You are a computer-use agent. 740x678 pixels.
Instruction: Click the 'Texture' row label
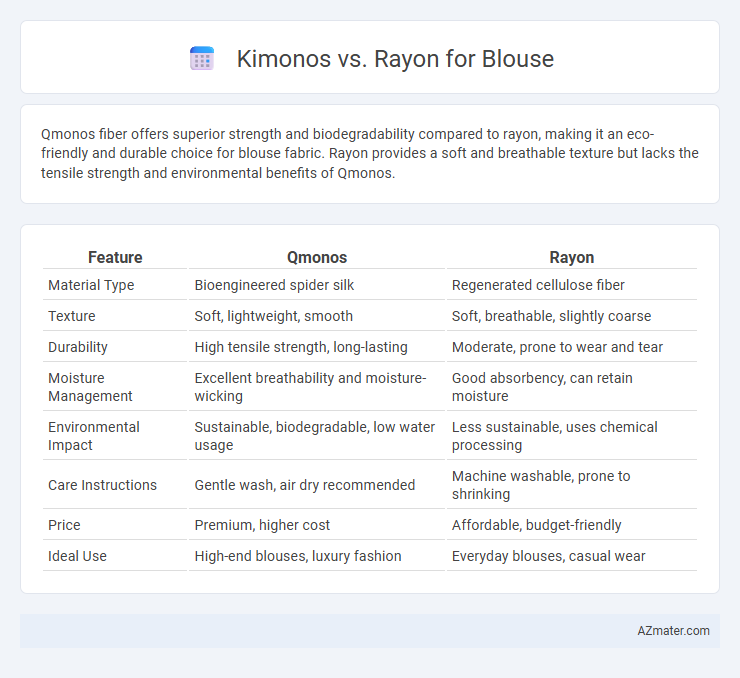click(x=72, y=316)
